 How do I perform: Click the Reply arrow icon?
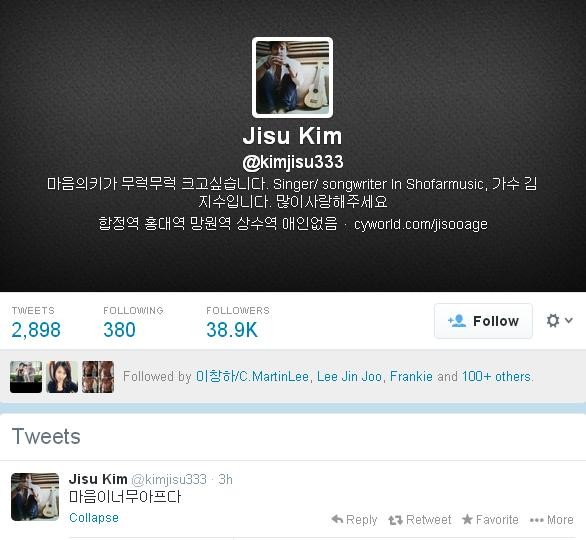click(337, 519)
